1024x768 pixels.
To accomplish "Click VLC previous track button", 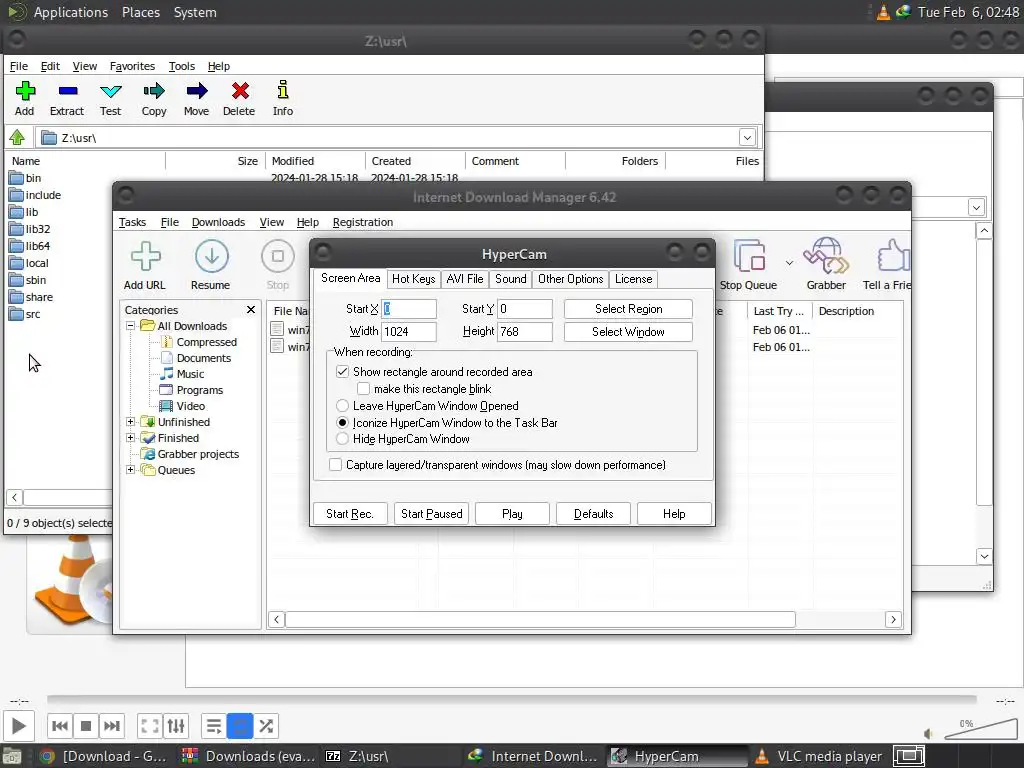I will pyautogui.click(x=60, y=726).
